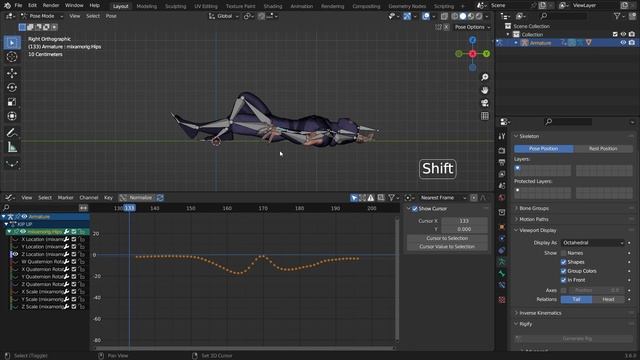
Task: Open the World properties tab
Action: [502, 198]
